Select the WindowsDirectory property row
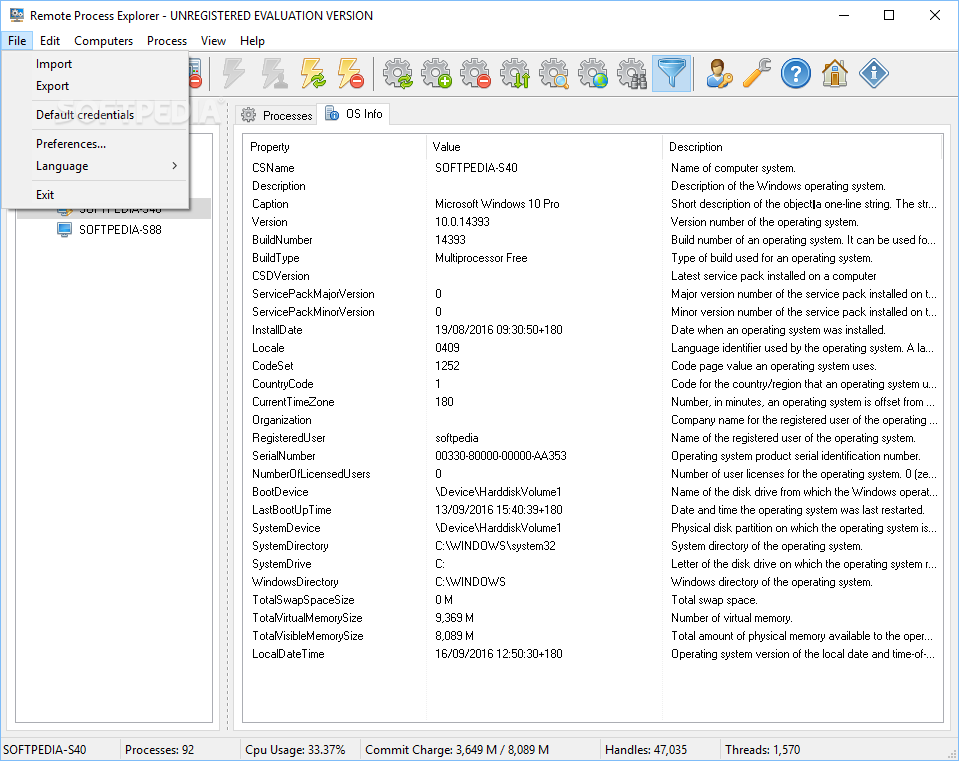 point(592,582)
